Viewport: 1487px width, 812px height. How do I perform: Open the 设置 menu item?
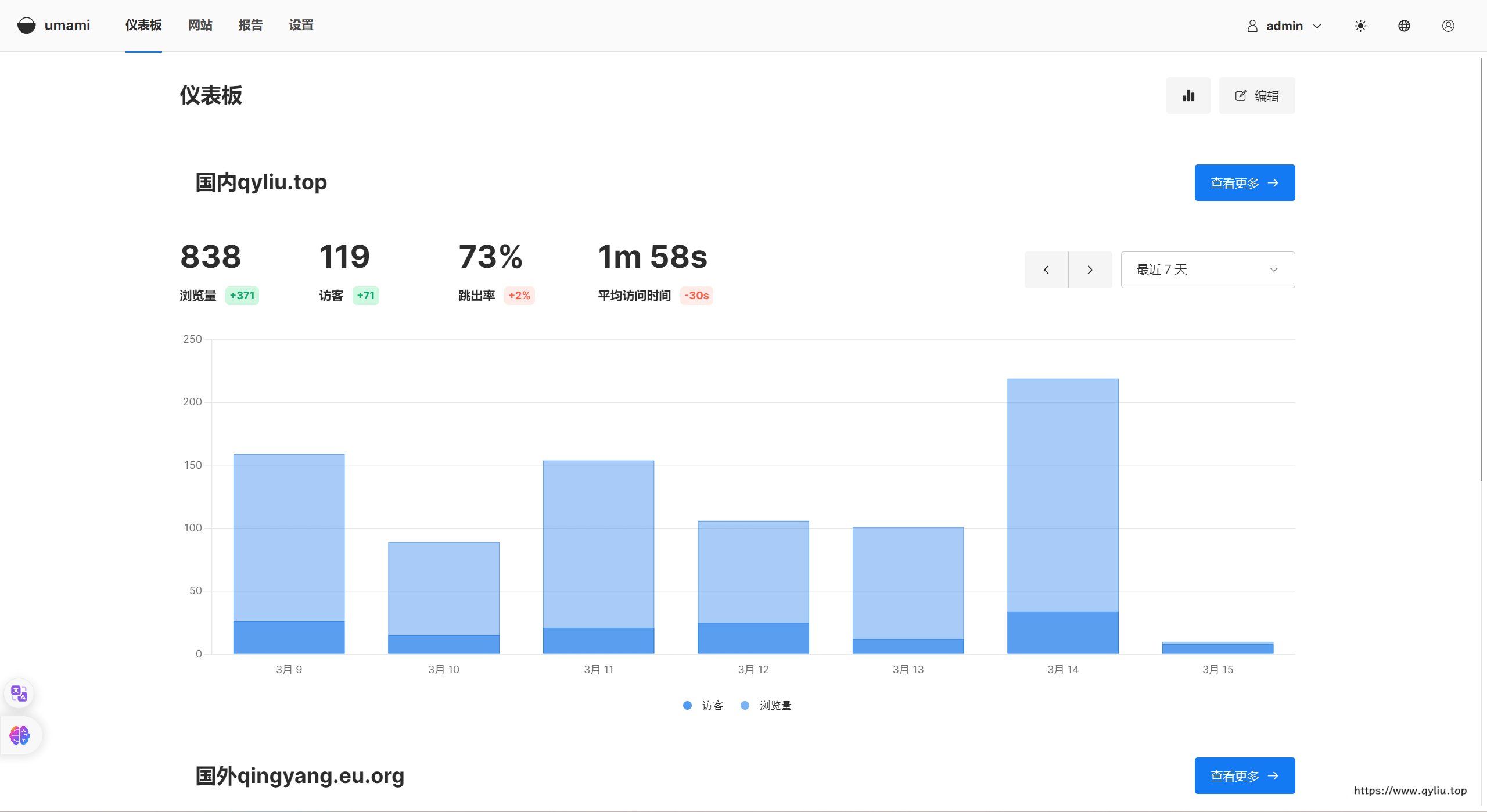(x=301, y=26)
